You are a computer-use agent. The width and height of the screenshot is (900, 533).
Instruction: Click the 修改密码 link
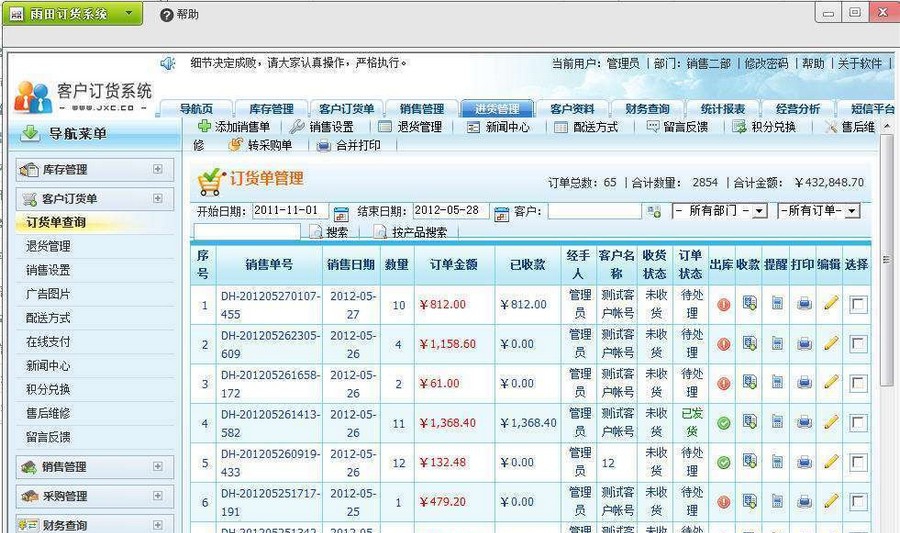[766, 63]
